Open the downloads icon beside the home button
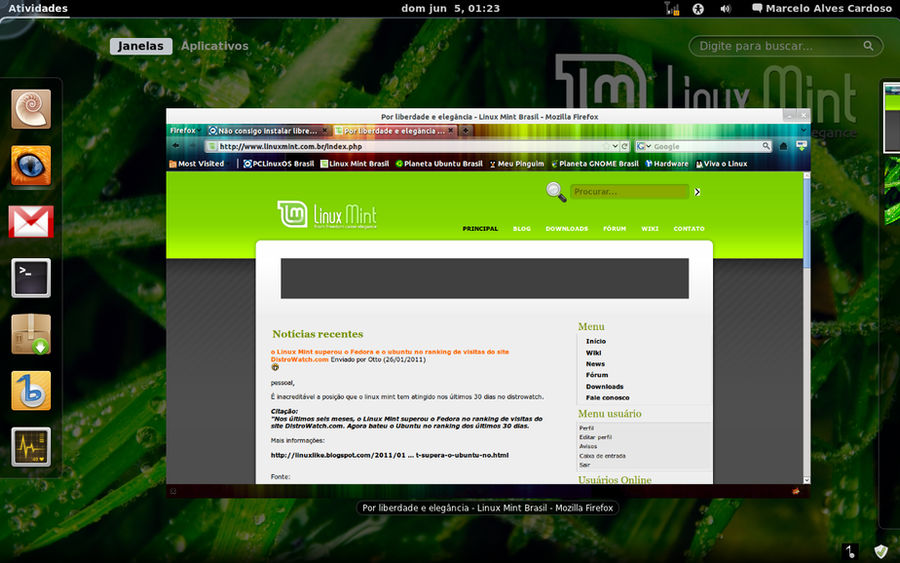 [x=801, y=146]
